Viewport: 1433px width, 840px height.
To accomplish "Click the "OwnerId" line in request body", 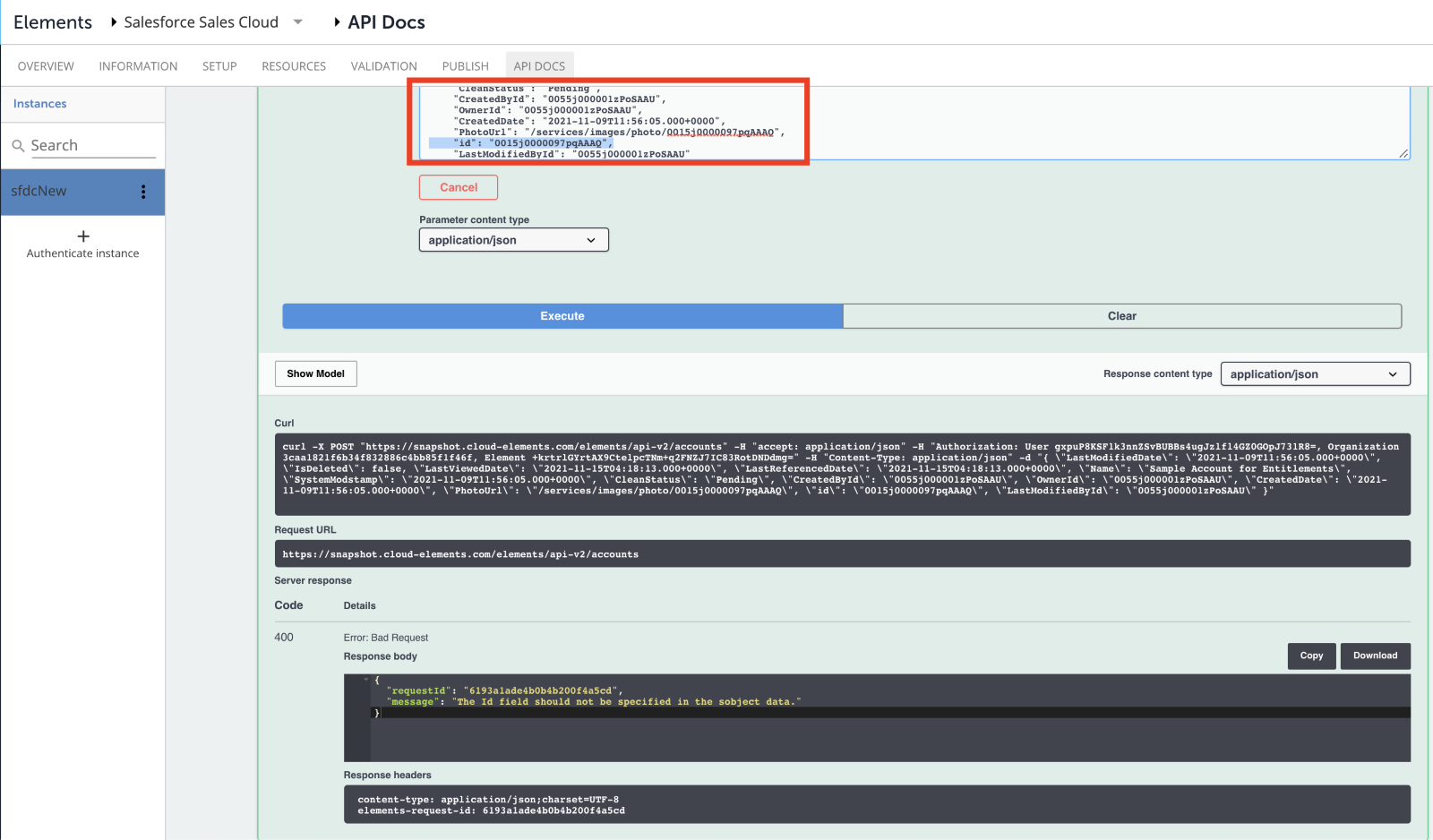I will point(547,110).
